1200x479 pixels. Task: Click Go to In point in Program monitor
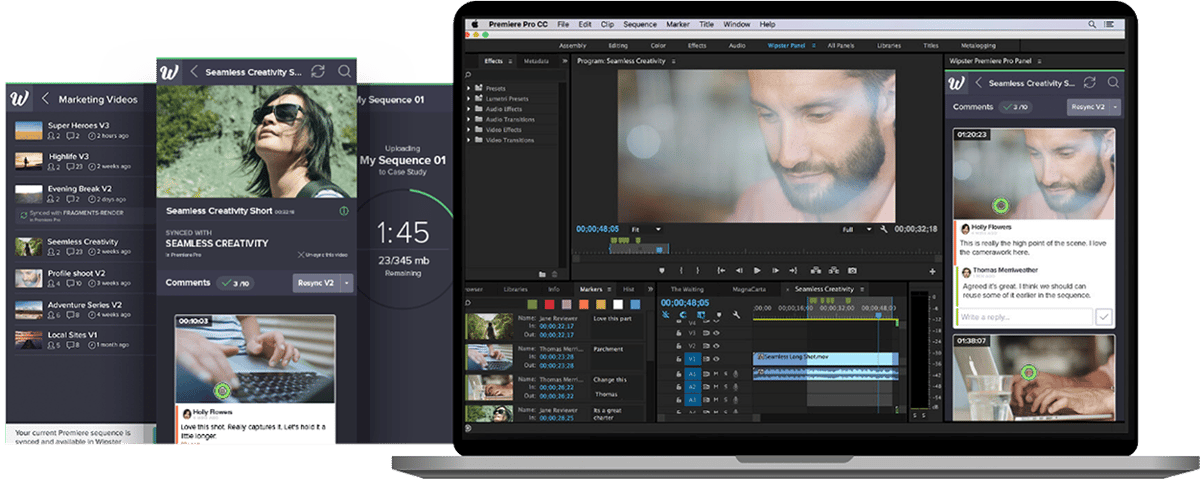(x=721, y=270)
